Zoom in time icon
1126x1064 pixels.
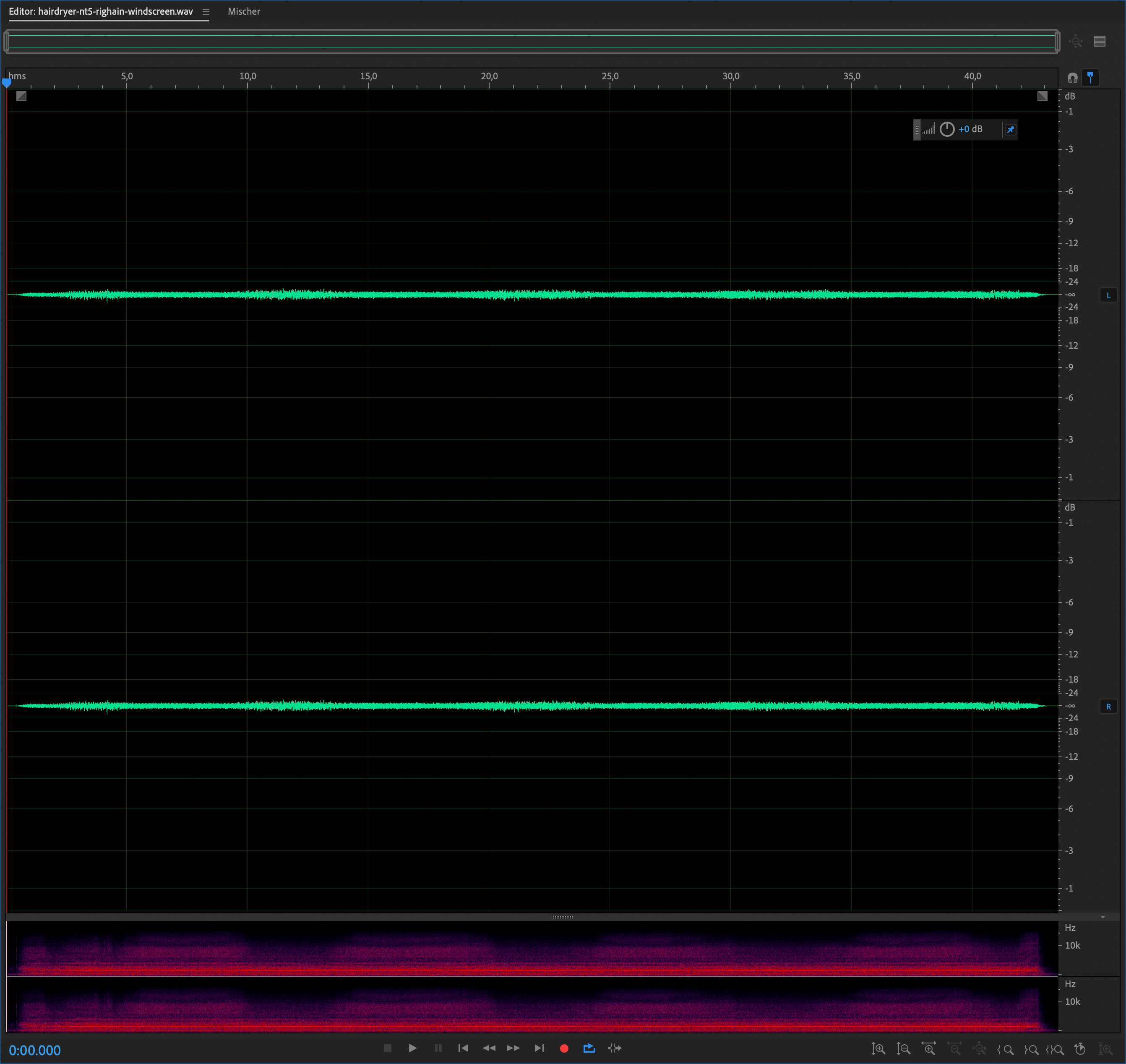pos(929,1049)
